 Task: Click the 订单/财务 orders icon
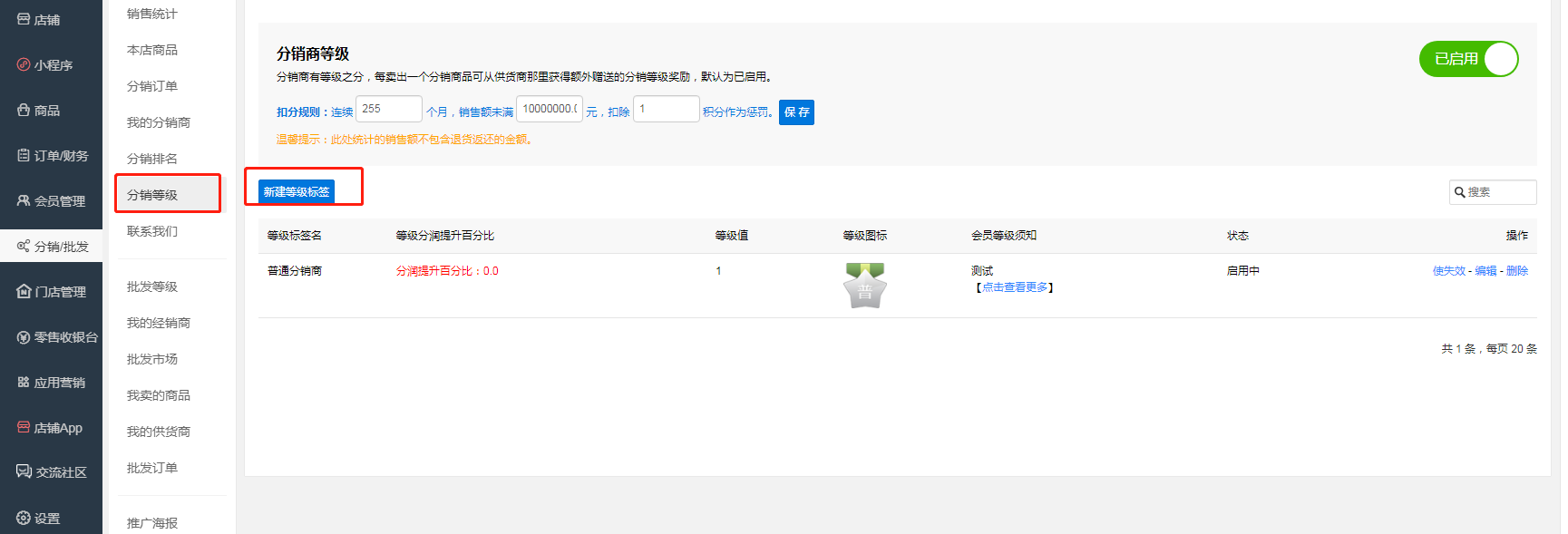pos(24,155)
